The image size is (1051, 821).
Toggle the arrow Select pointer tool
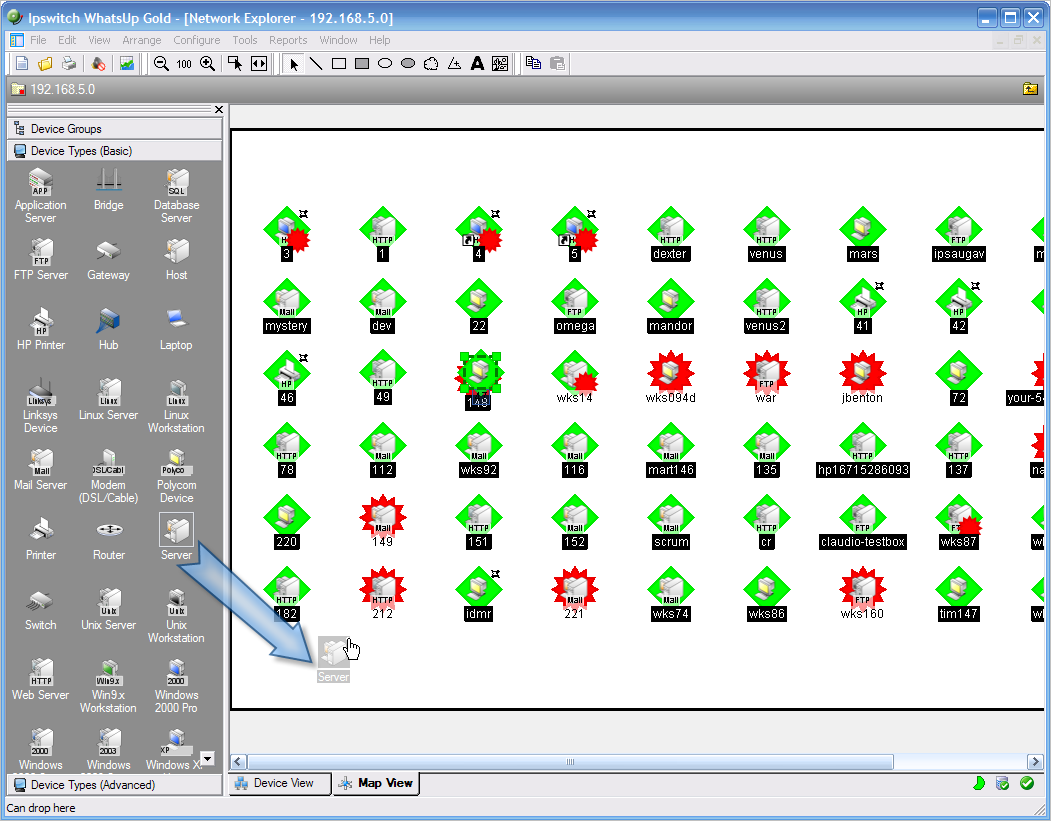coord(293,63)
